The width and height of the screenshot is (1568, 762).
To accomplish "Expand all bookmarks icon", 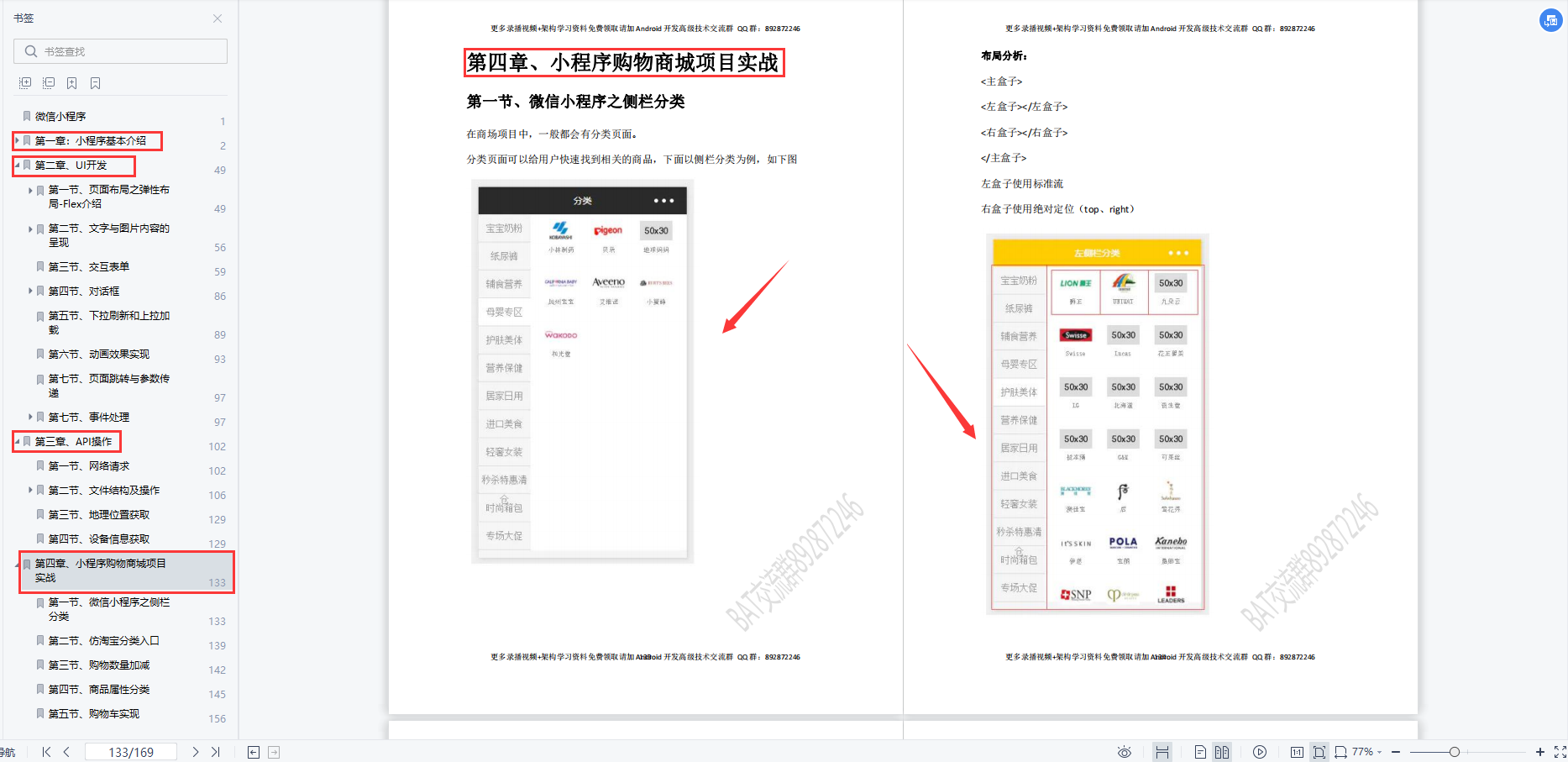I will (x=25, y=83).
